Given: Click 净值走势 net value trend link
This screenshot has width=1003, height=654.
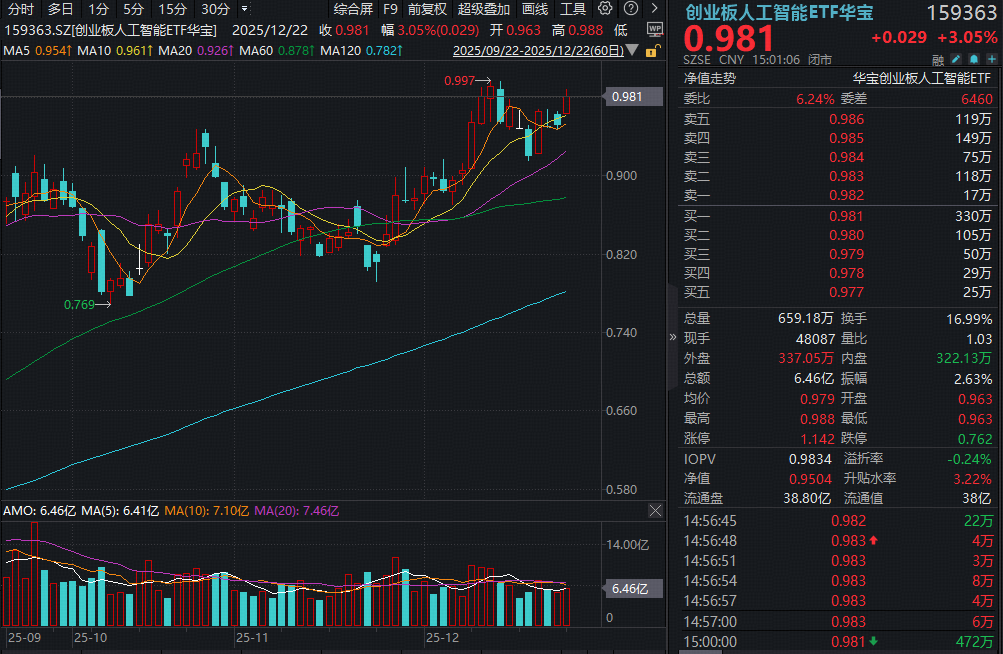Looking at the screenshot, I should pyautogui.click(x=709, y=76).
